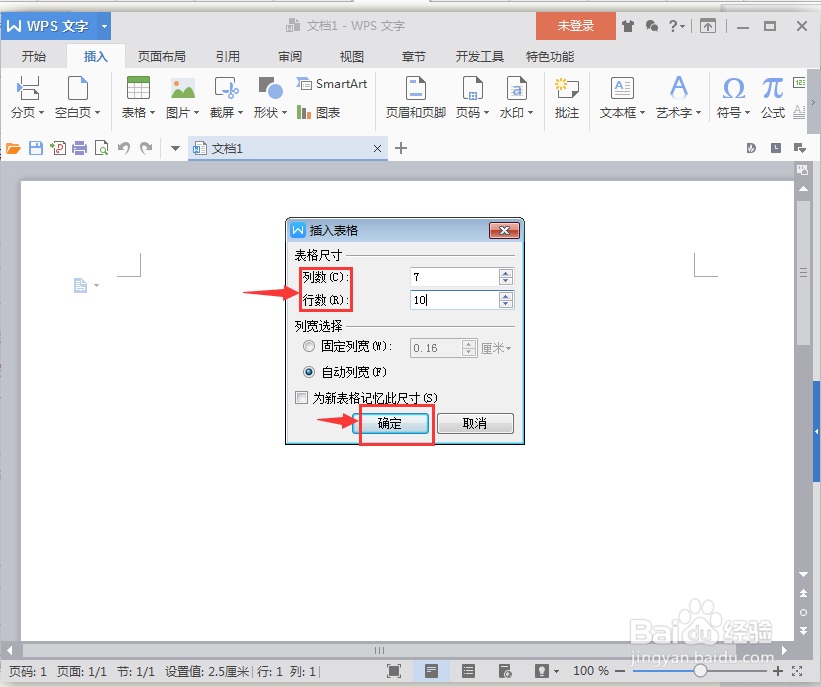Insert a blank page (空白页) icon

click(x=77, y=88)
